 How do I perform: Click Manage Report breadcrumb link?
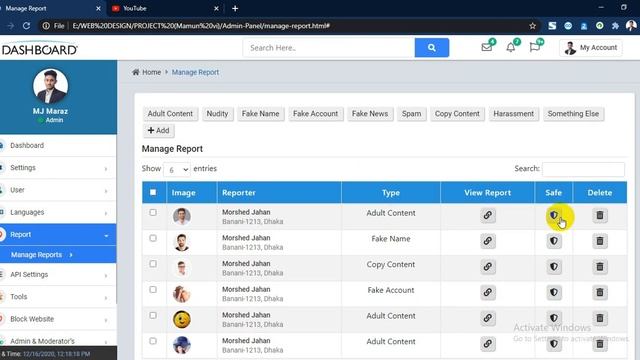[195, 72]
